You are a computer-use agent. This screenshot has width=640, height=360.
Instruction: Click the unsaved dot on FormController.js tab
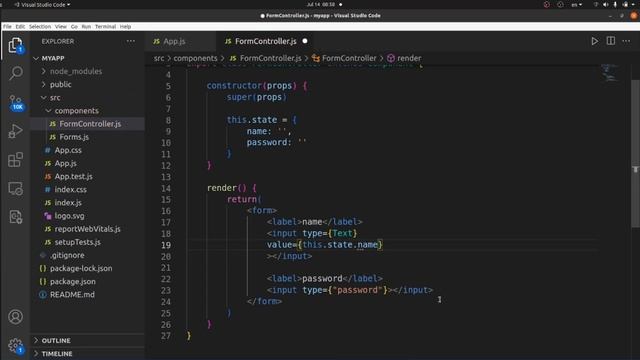pyautogui.click(x=305, y=41)
